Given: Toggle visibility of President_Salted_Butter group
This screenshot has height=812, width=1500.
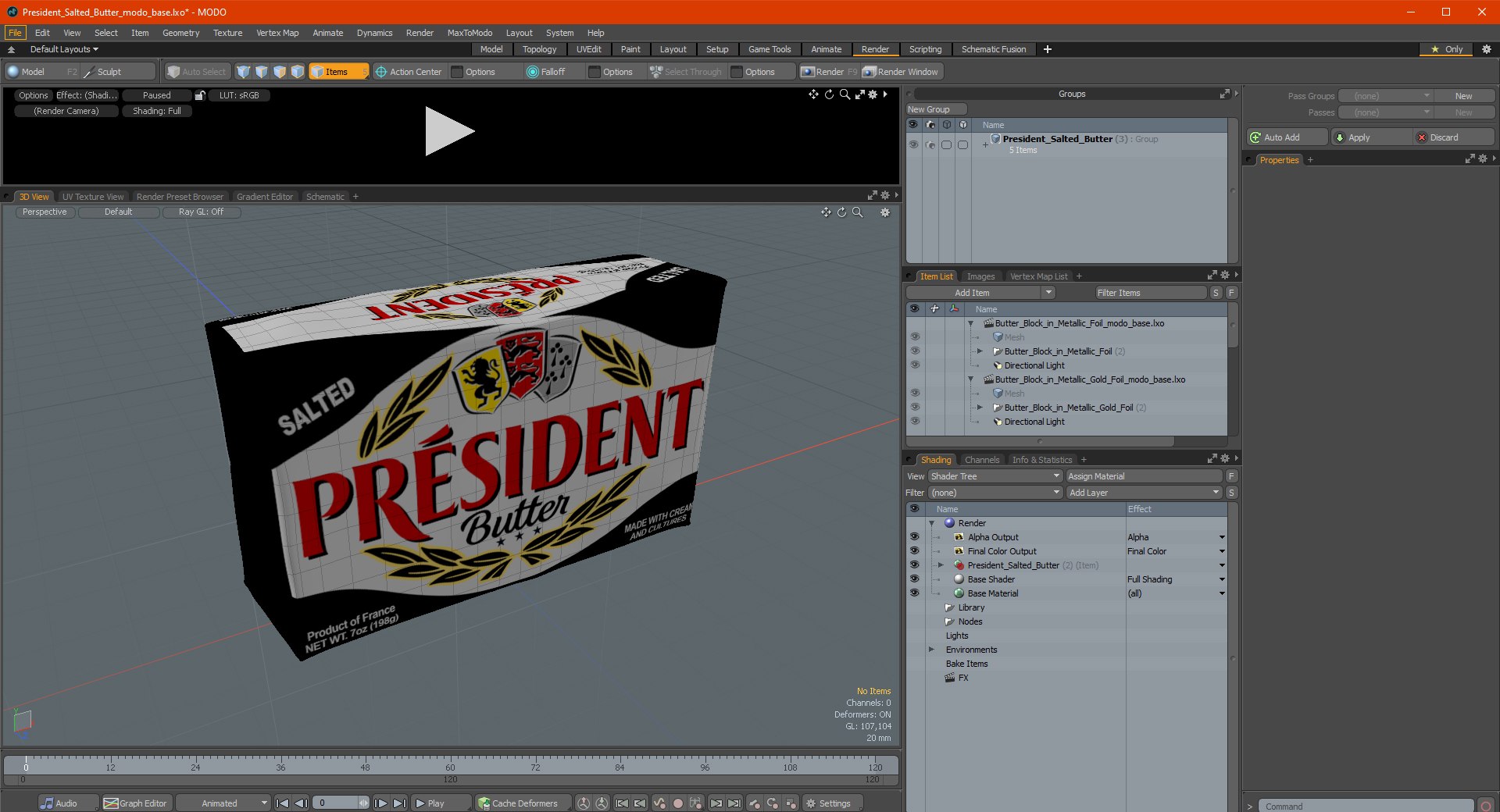Looking at the screenshot, I should 912,144.
